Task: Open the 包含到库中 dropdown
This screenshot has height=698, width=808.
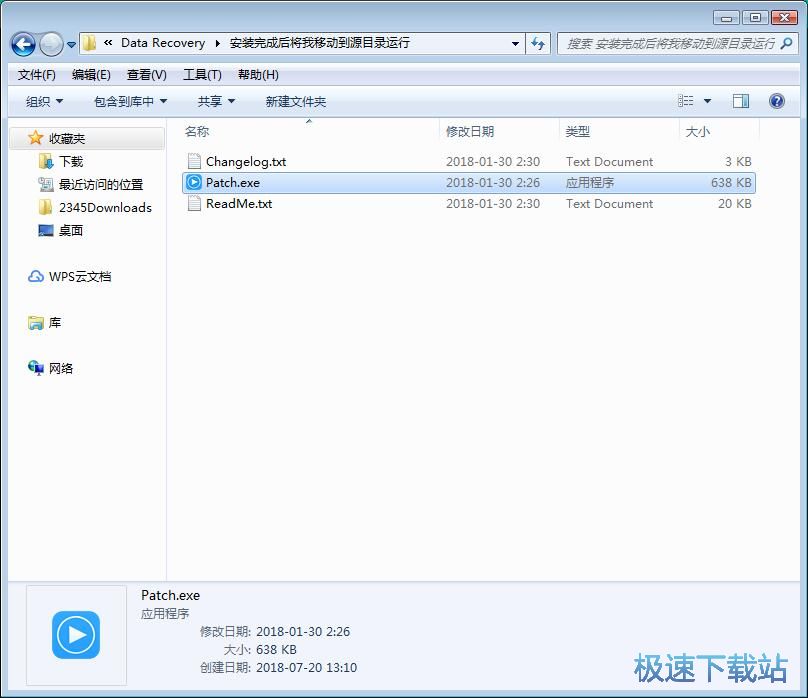Action: click(130, 101)
